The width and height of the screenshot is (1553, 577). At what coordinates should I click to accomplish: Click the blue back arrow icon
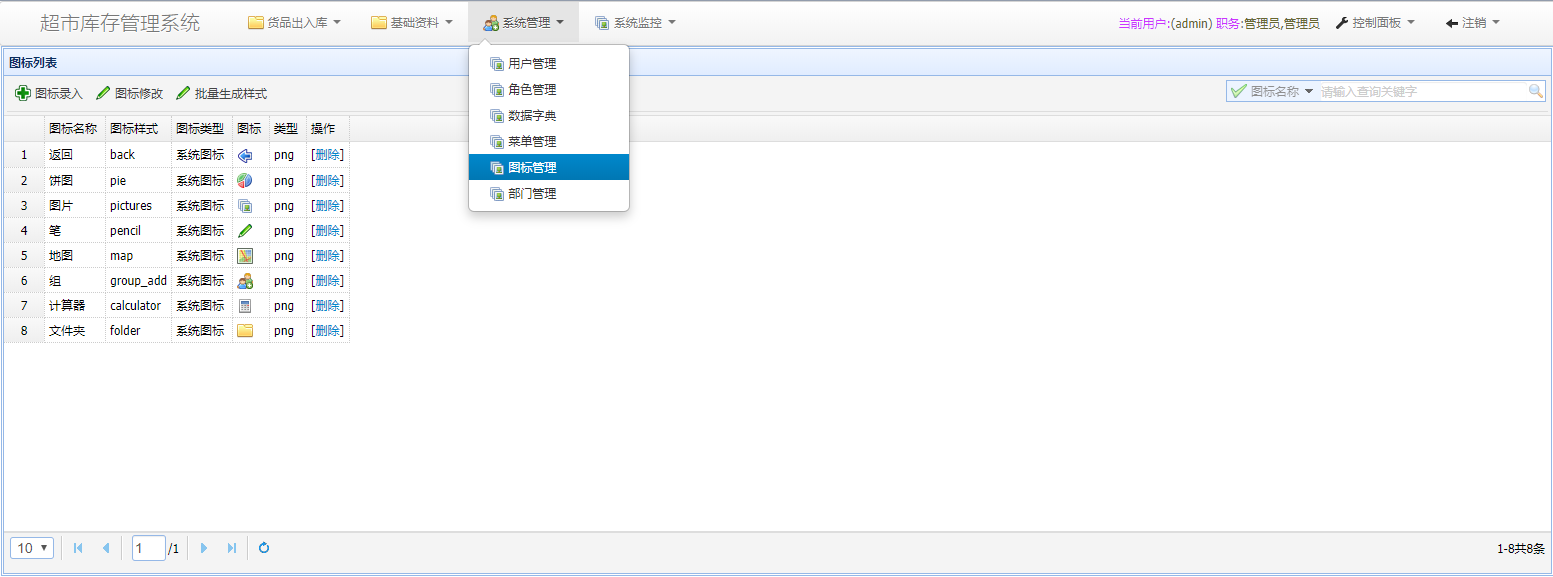[245, 155]
